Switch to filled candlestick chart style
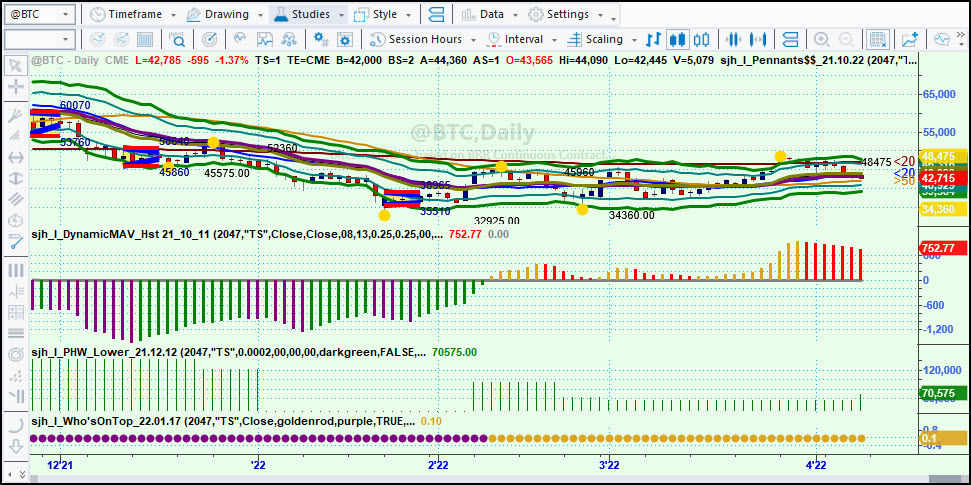Screen dimensions: 971x485 (x=677, y=40)
